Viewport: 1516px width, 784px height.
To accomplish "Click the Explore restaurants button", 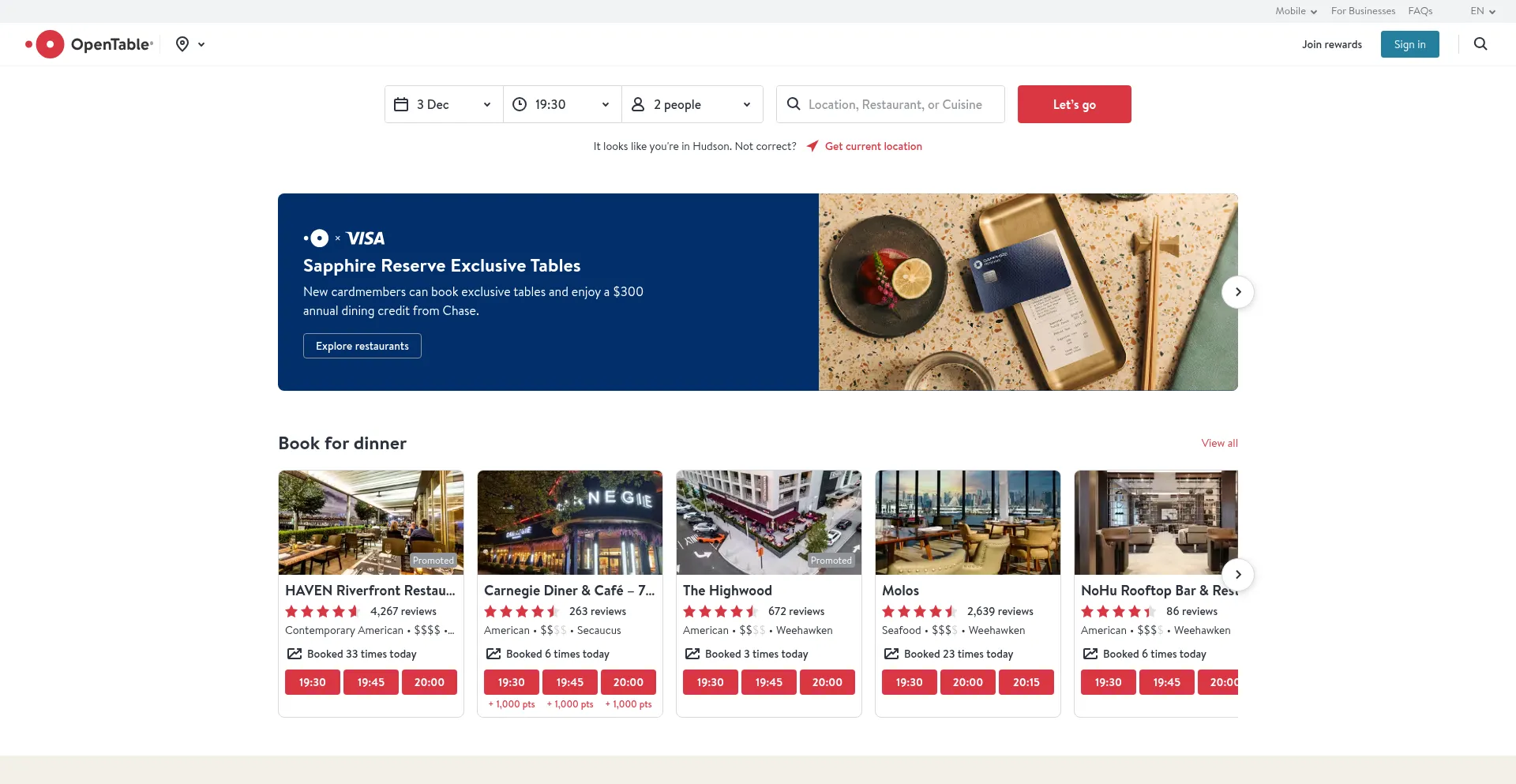I will (362, 346).
